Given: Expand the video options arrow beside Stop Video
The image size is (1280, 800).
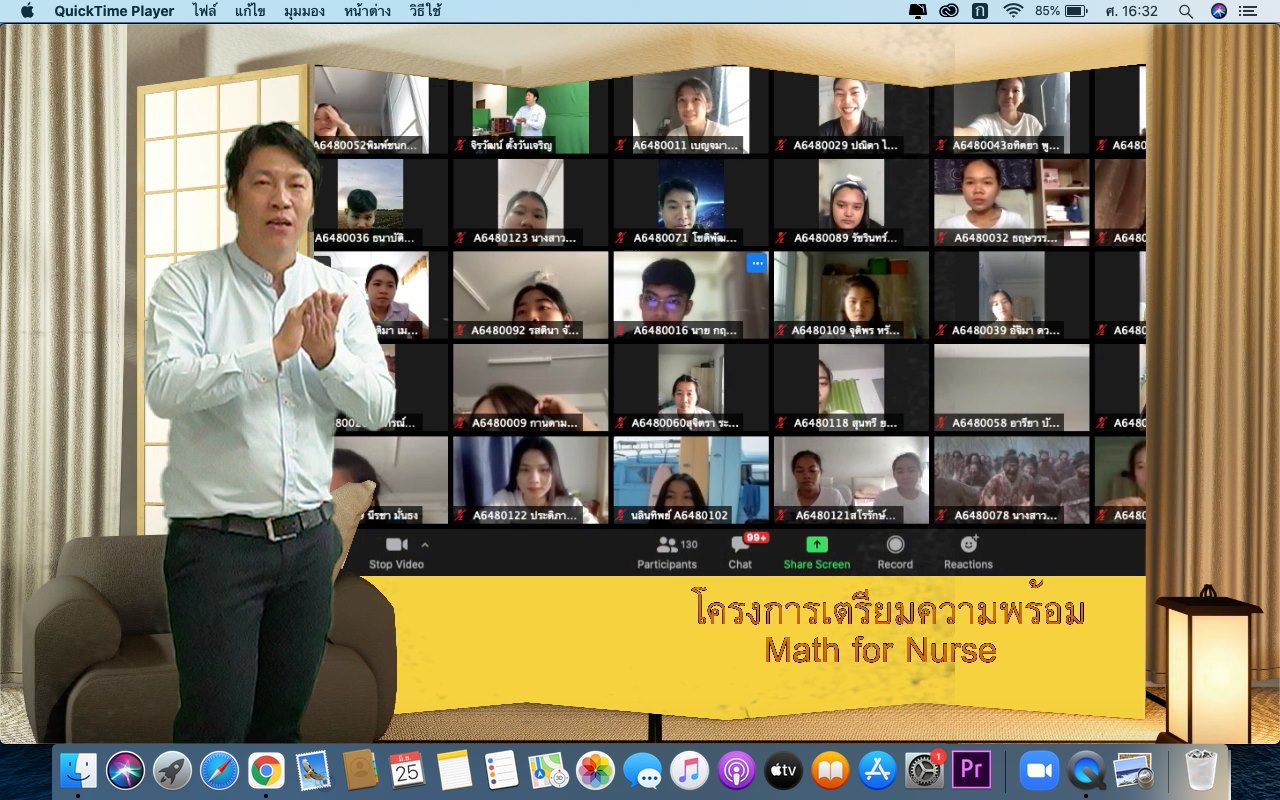Looking at the screenshot, I should click(x=425, y=545).
